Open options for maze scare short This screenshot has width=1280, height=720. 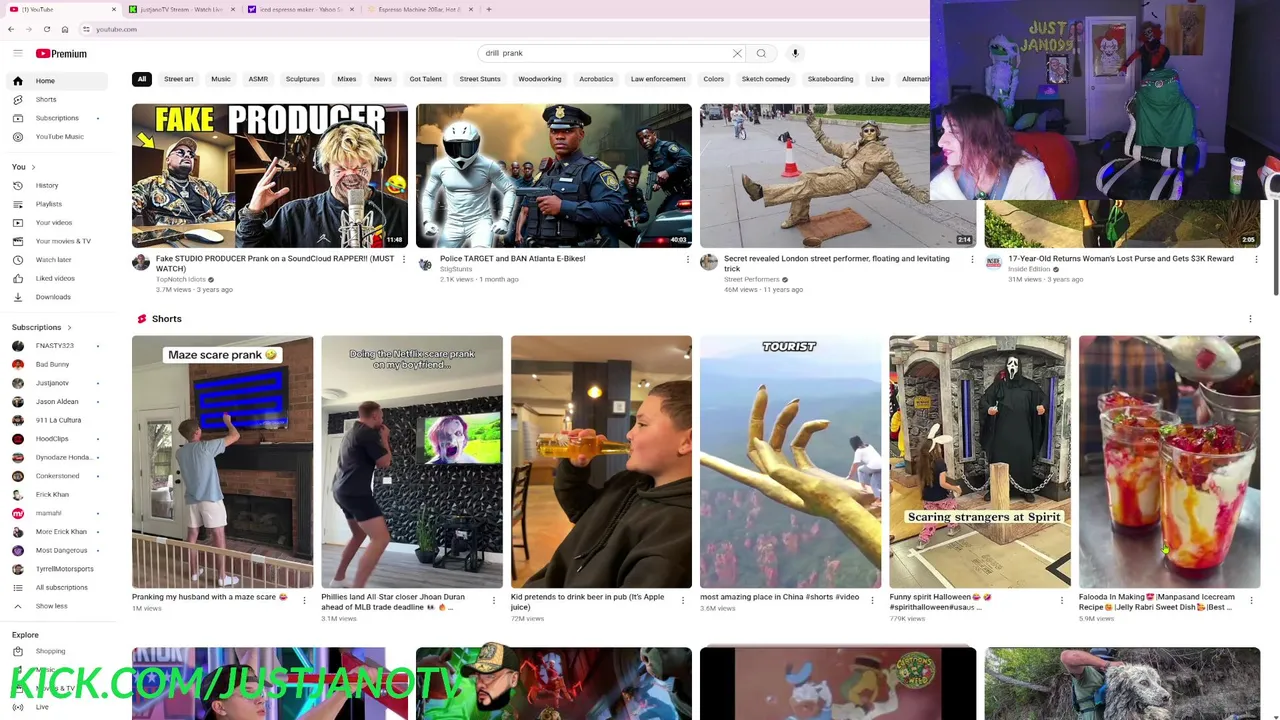304,600
